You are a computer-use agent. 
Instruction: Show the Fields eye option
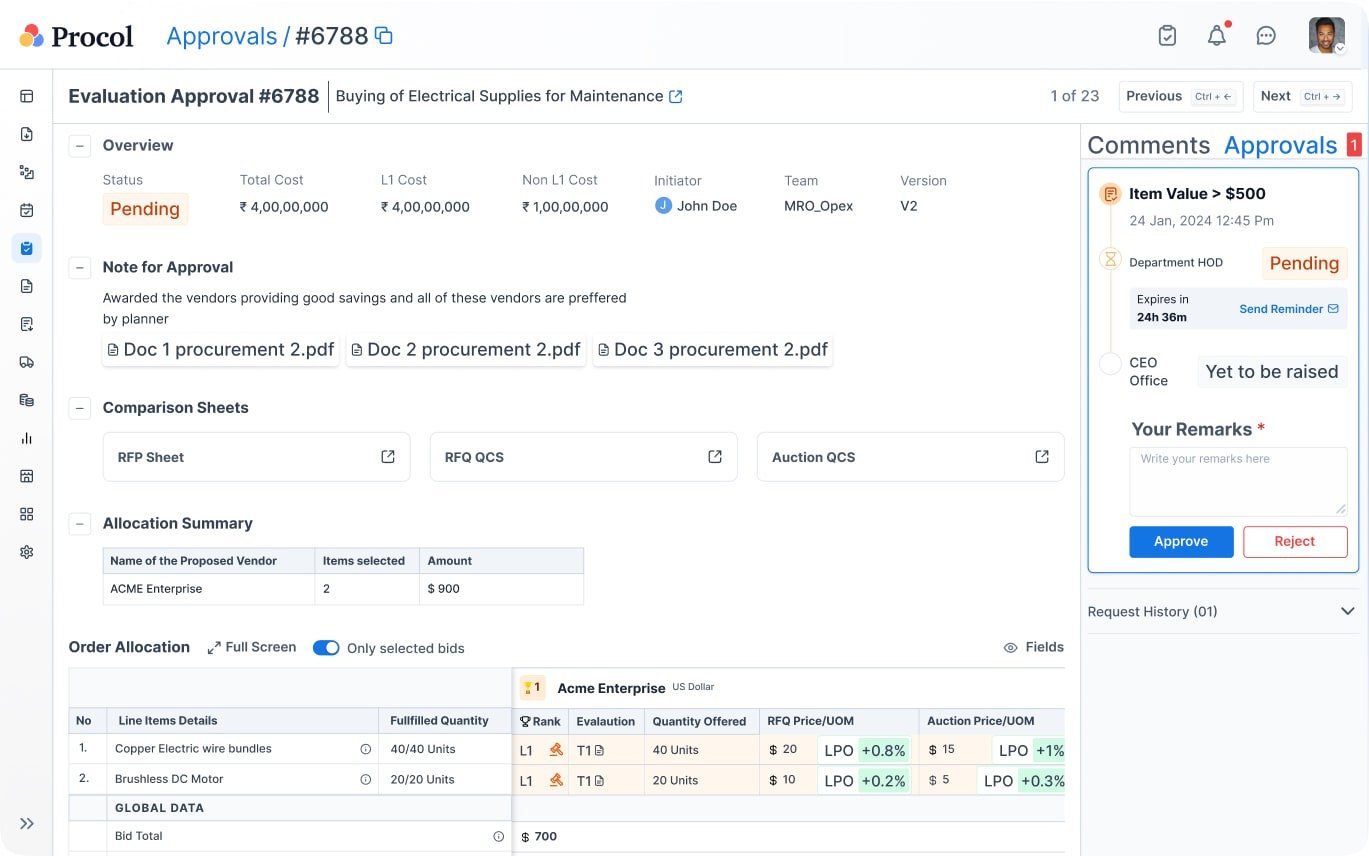[1033, 647]
